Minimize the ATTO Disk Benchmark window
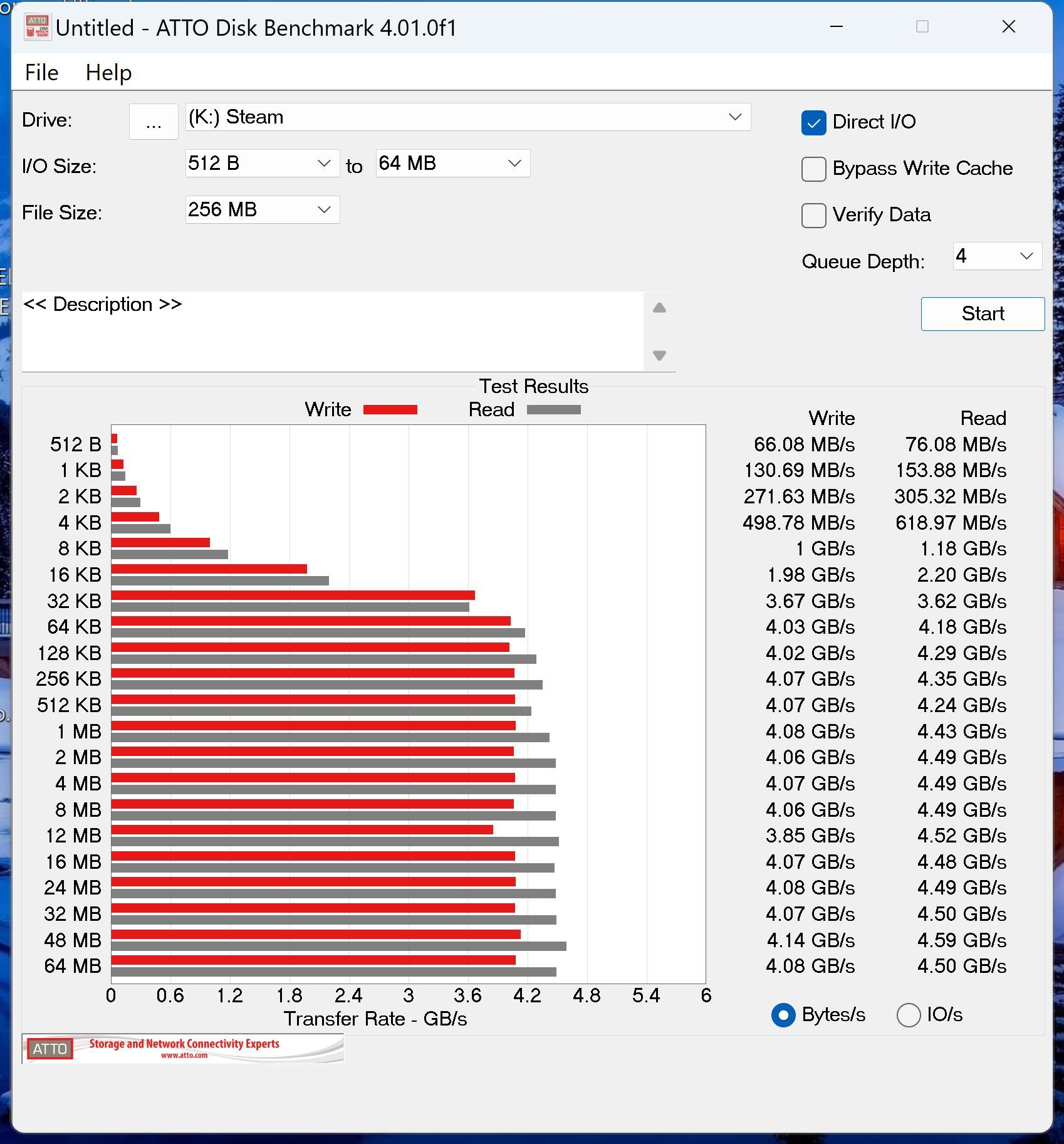Viewport: 1064px width, 1144px height. [x=836, y=27]
